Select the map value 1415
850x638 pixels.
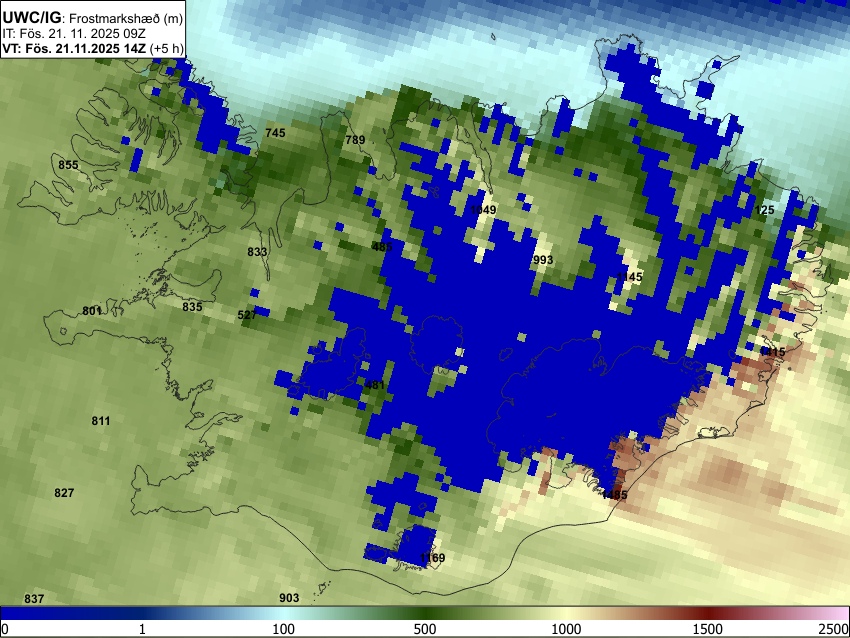click(x=772, y=352)
